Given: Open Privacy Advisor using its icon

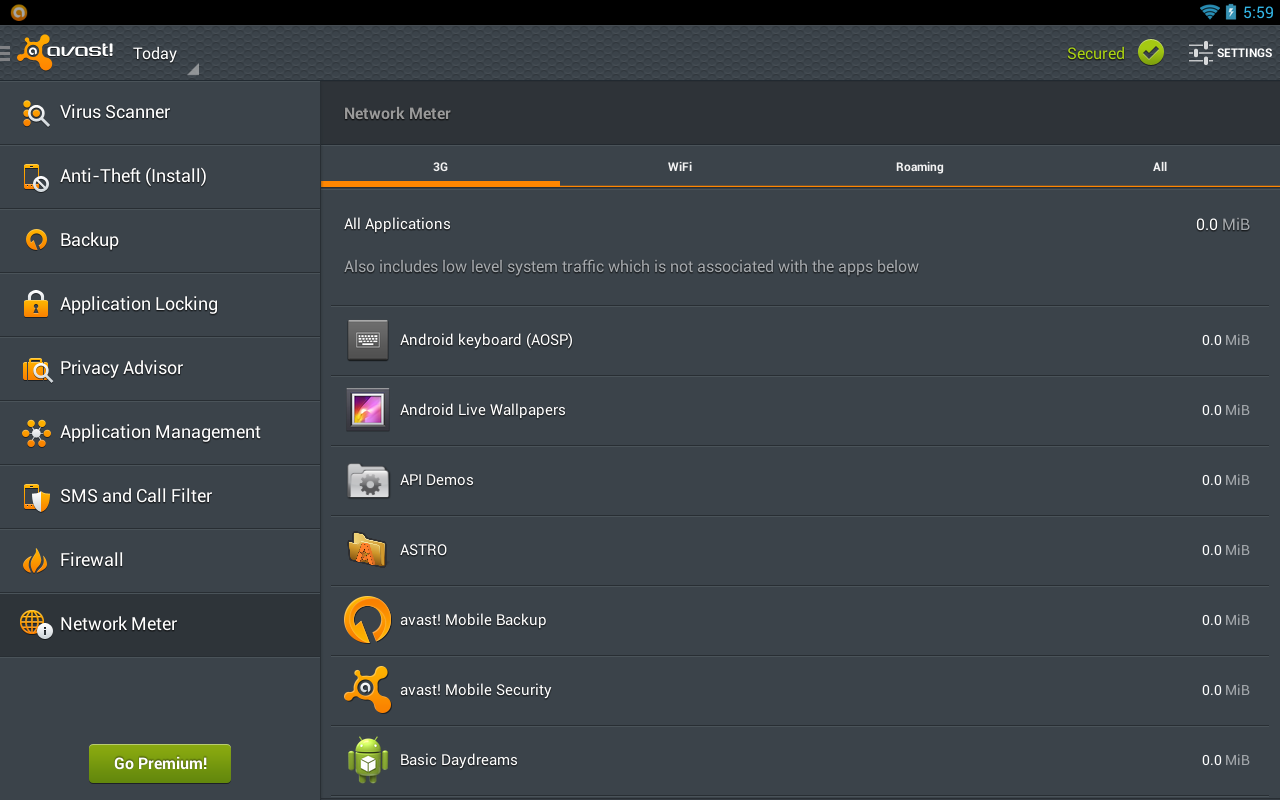Looking at the screenshot, I should tap(35, 368).
